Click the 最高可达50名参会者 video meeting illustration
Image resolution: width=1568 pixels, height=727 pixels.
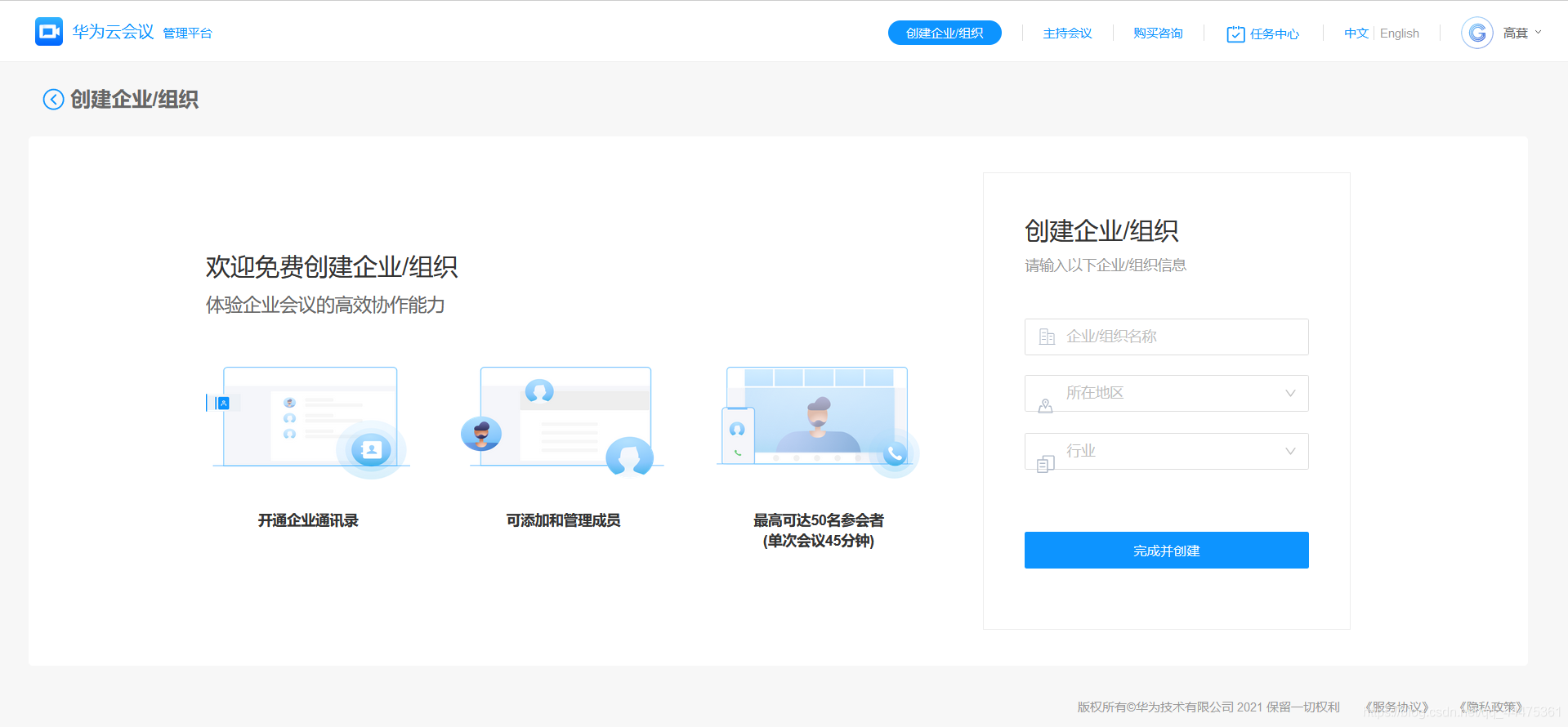(x=818, y=421)
